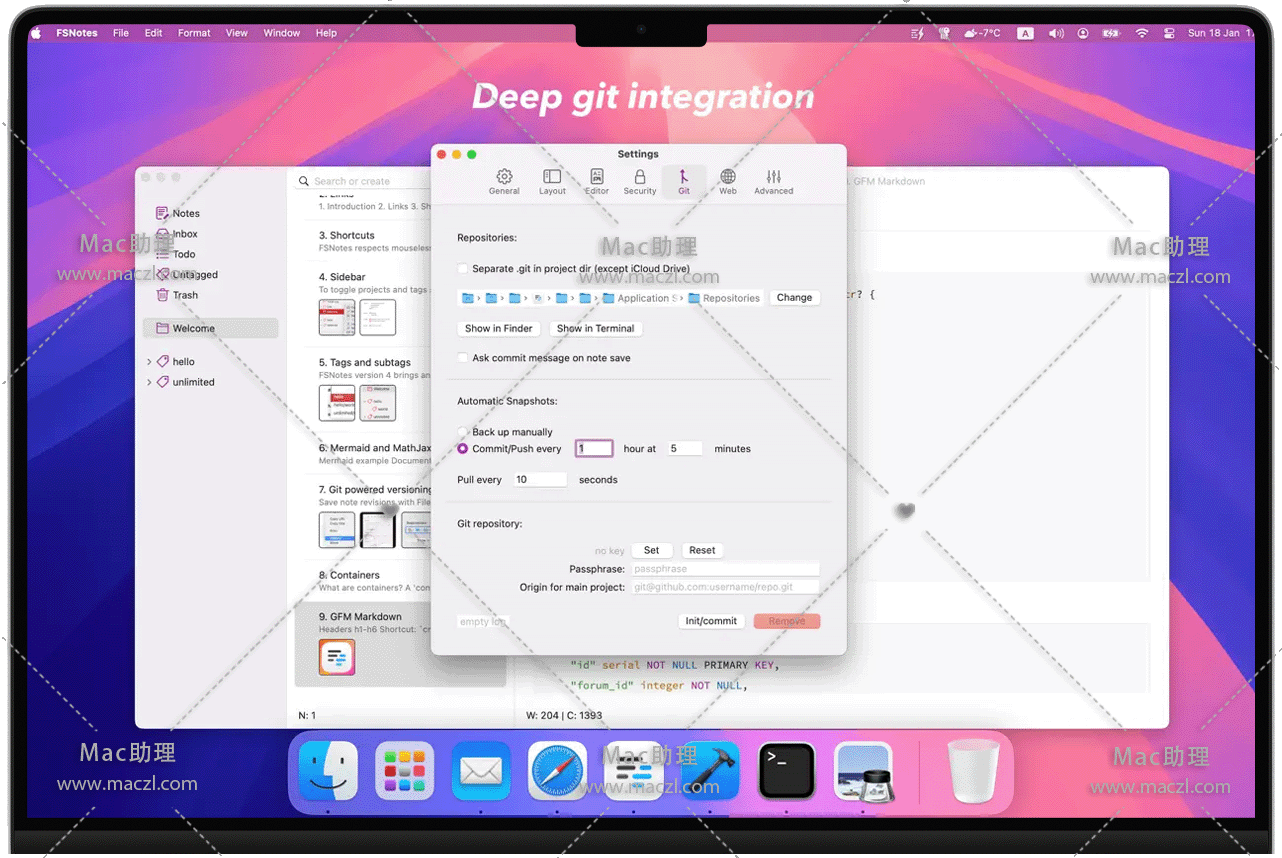Open the File menu
This screenshot has width=1282, height=858.
[x=121, y=33]
